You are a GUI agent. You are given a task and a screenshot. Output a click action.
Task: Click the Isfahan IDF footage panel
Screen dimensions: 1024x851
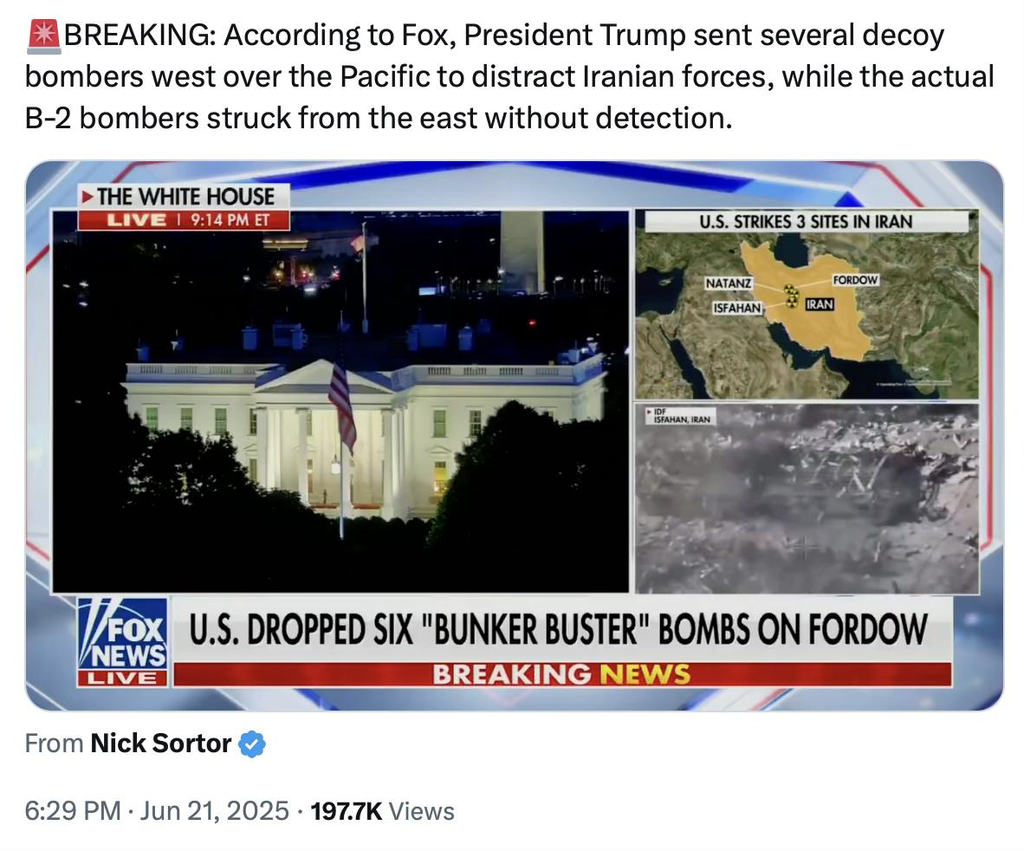click(x=807, y=498)
